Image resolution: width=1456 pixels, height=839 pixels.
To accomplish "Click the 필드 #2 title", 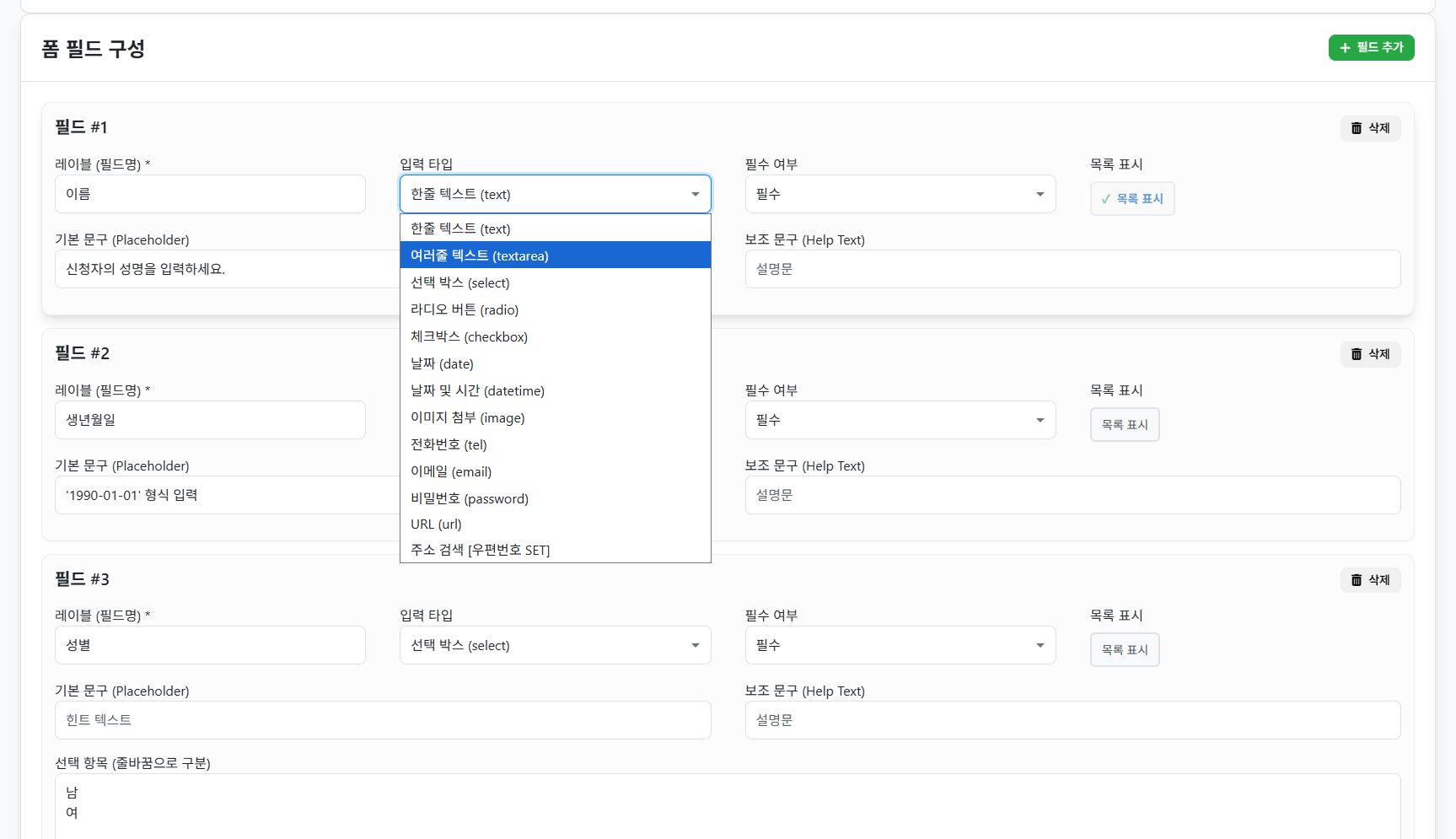I will pos(82,353).
